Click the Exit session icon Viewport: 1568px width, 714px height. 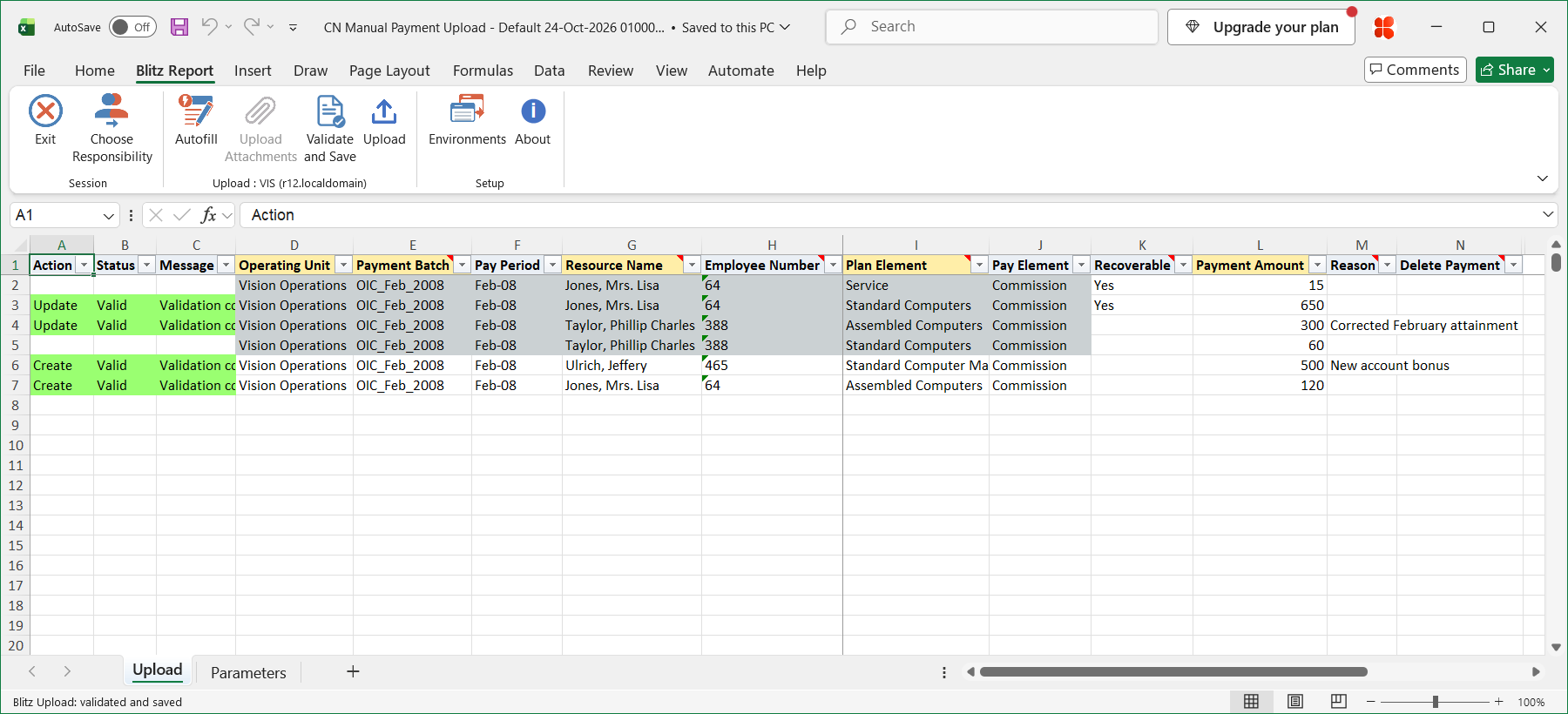tap(45, 111)
